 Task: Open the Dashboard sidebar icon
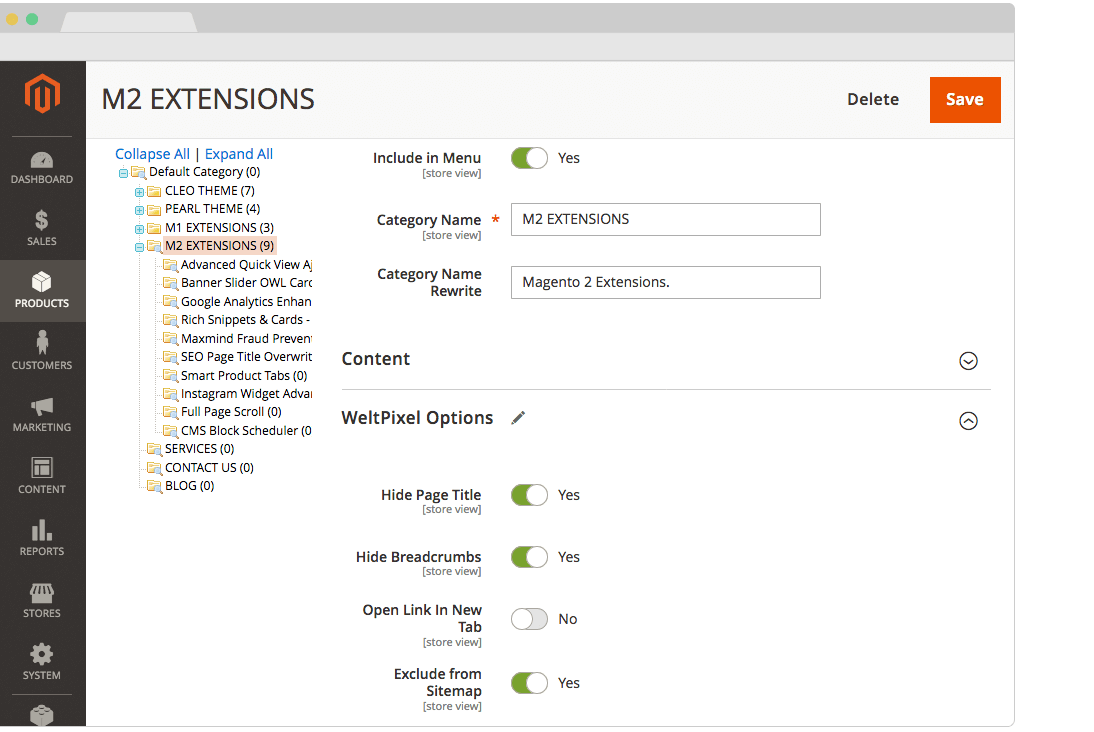42,160
